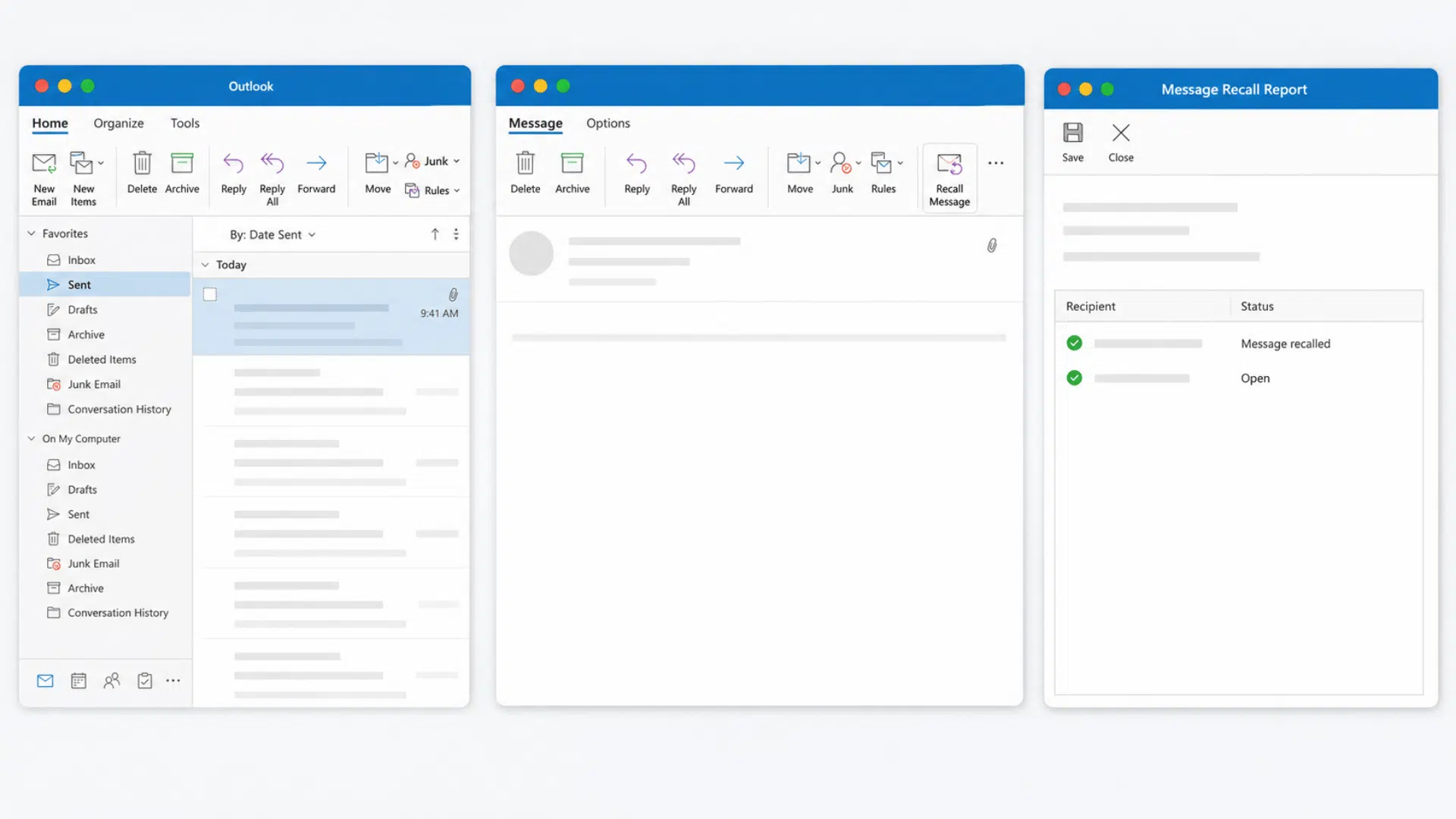Viewport: 1456px width, 819px height.
Task: Open the Junk dropdown arrow in Outlook ribbon
Action: click(x=457, y=162)
